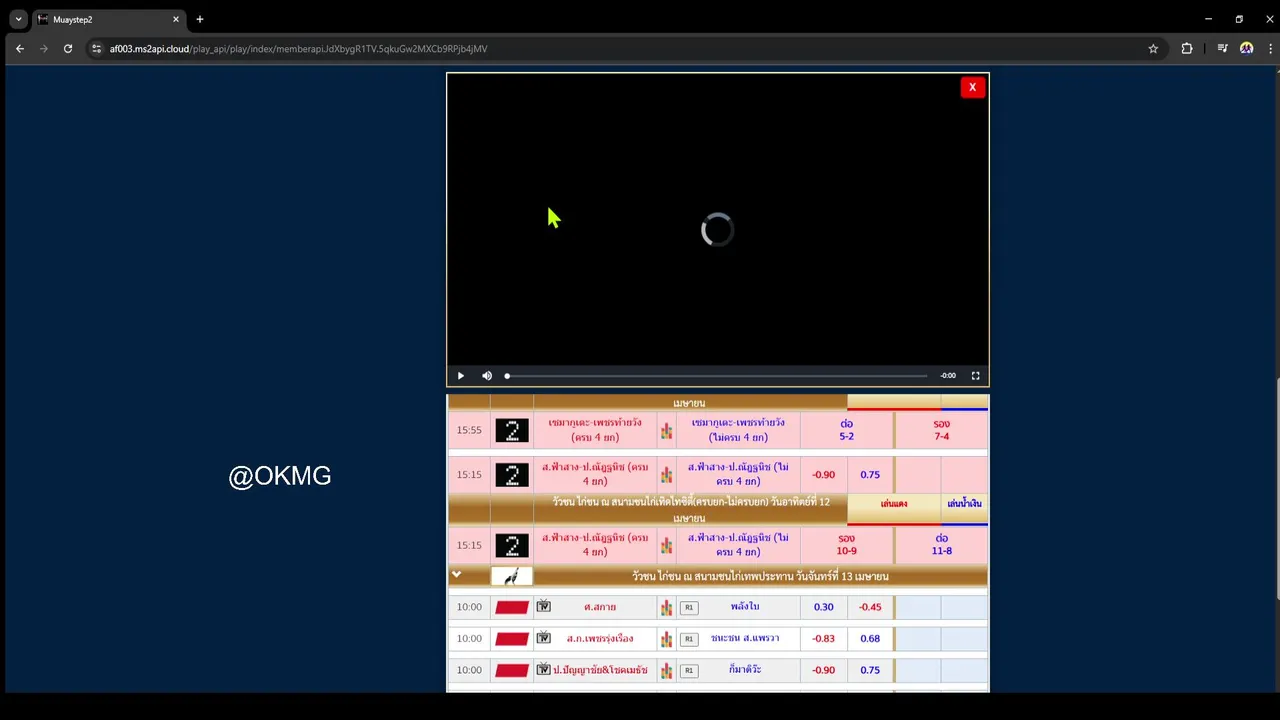The height and width of the screenshot is (720, 1280).
Task: Play the video in the player
Action: tap(461, 376)
